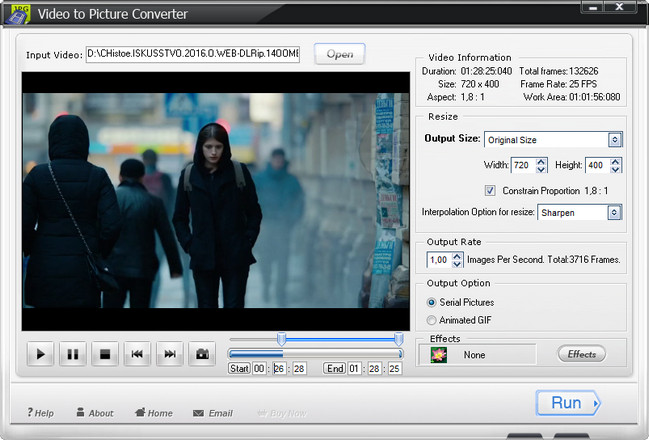
Task: Capture snapshot with camera icon
Action: point(202,353)
